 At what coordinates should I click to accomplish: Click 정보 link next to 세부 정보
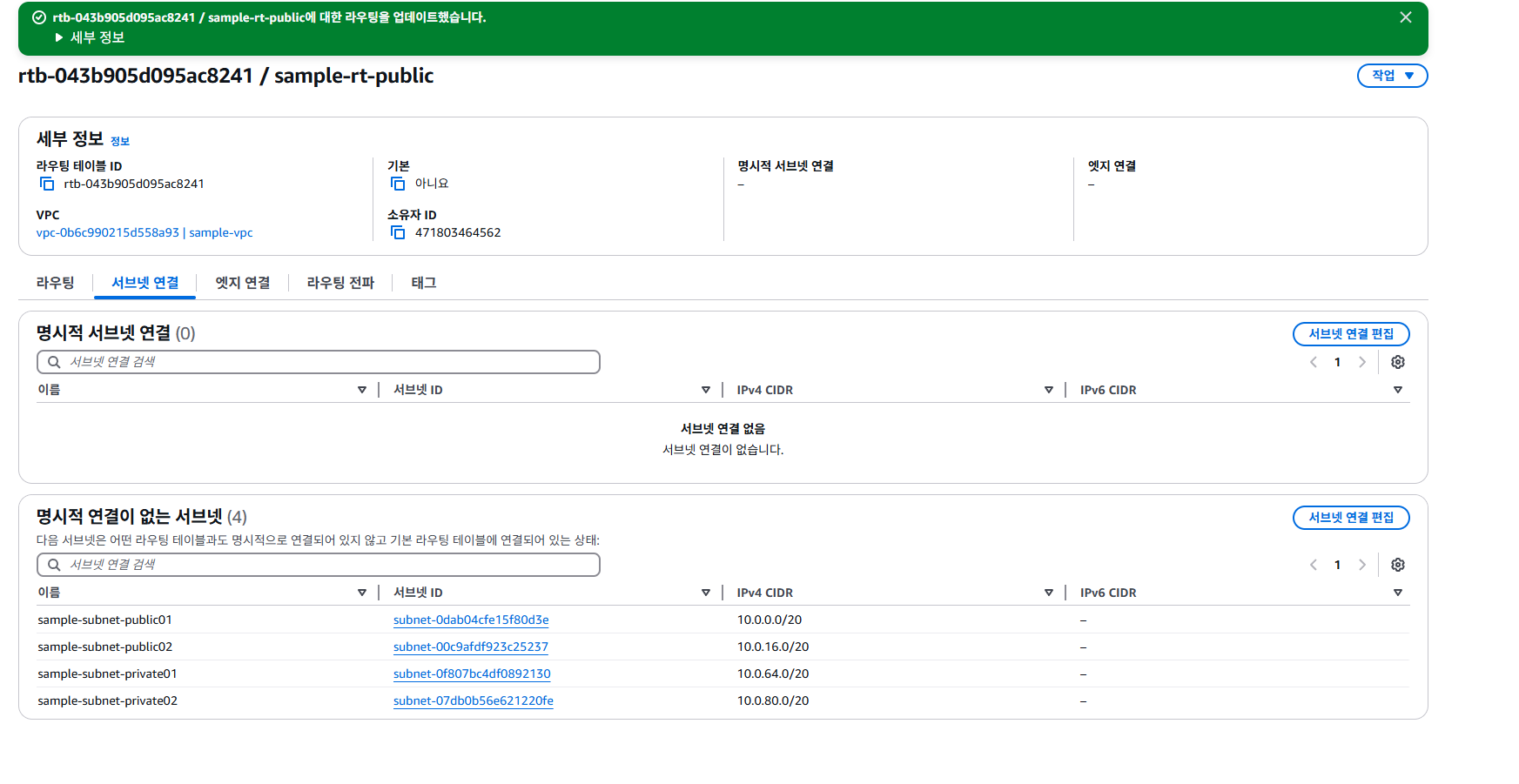pyautogui.click(x=120, y=140)
